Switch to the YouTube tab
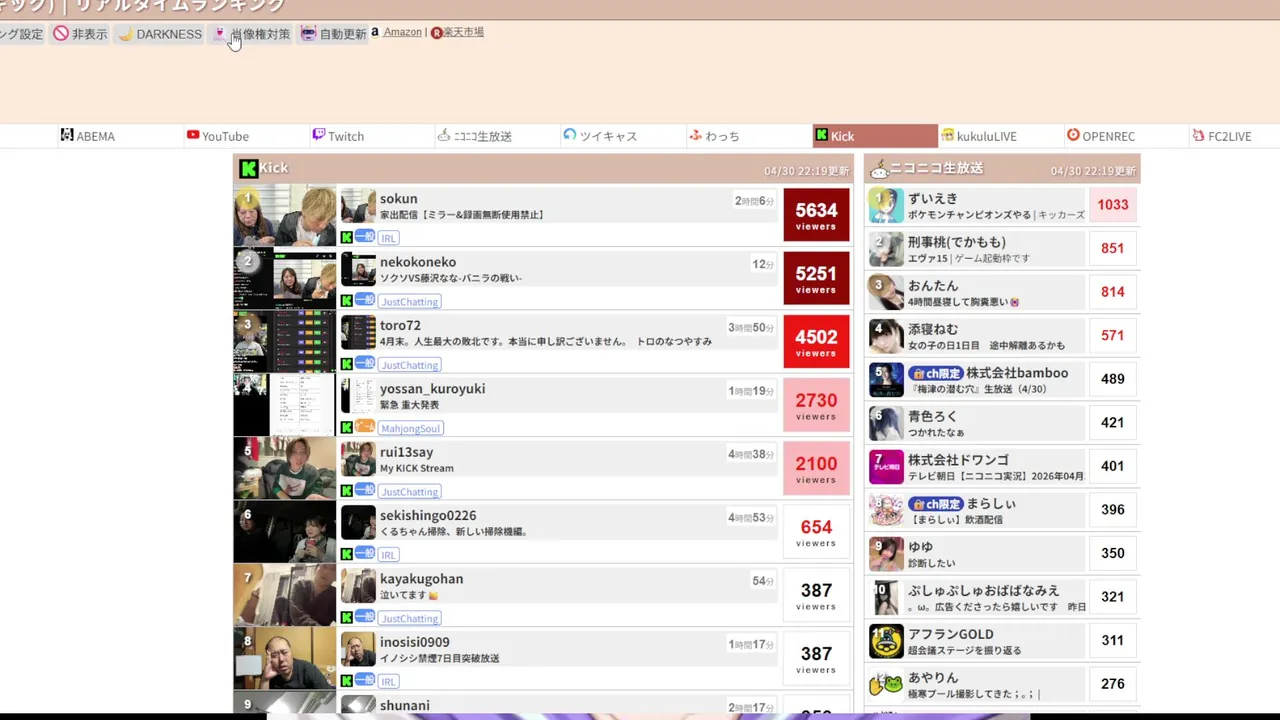Viewport: 1280px width, 720px height. 217,136
